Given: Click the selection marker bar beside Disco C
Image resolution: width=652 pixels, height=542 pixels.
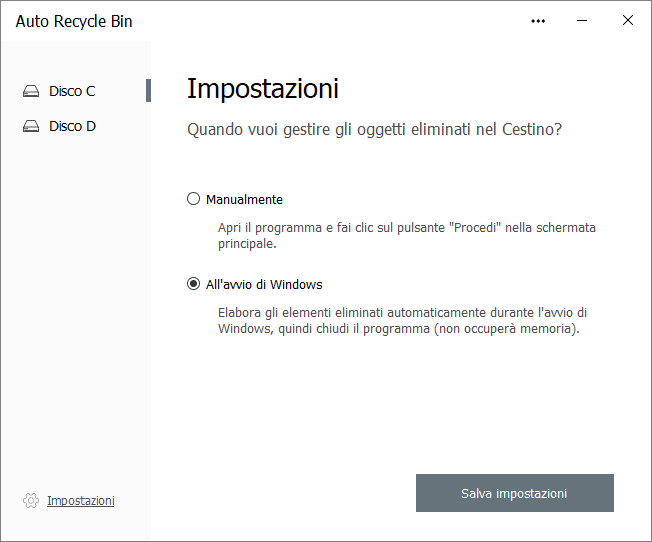Looking at the screenshot, I should tap(148, 91).
